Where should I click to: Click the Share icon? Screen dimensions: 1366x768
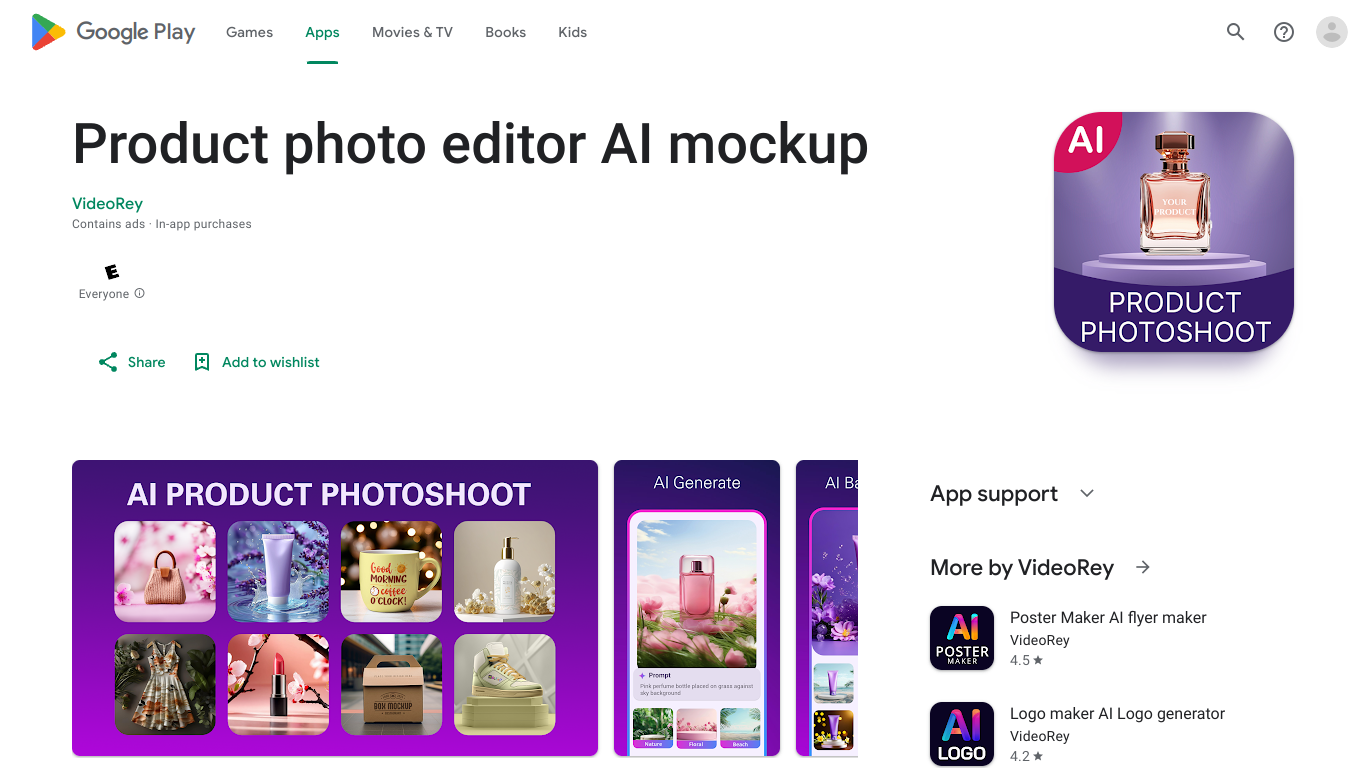click(108, 362)
